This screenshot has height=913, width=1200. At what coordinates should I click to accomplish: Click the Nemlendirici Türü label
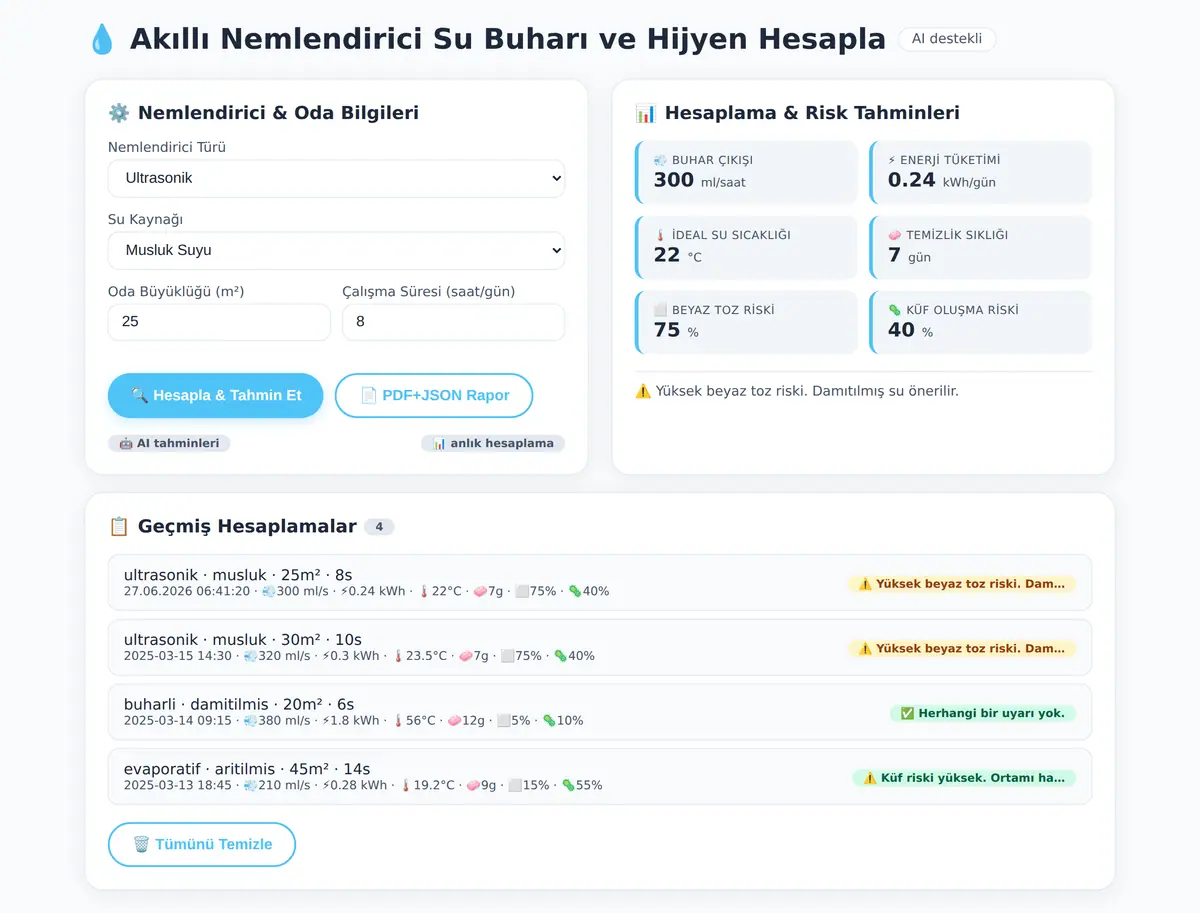pos(167,147)
